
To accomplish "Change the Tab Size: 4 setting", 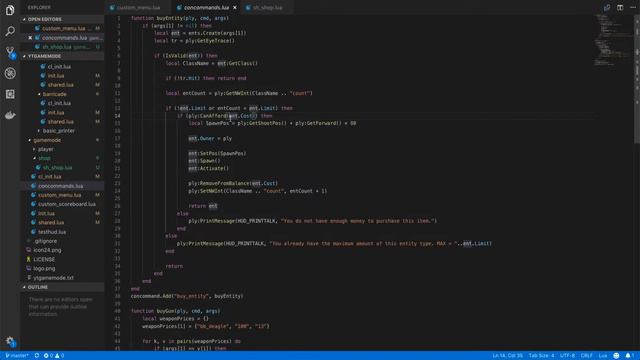I will click(541, 356).
